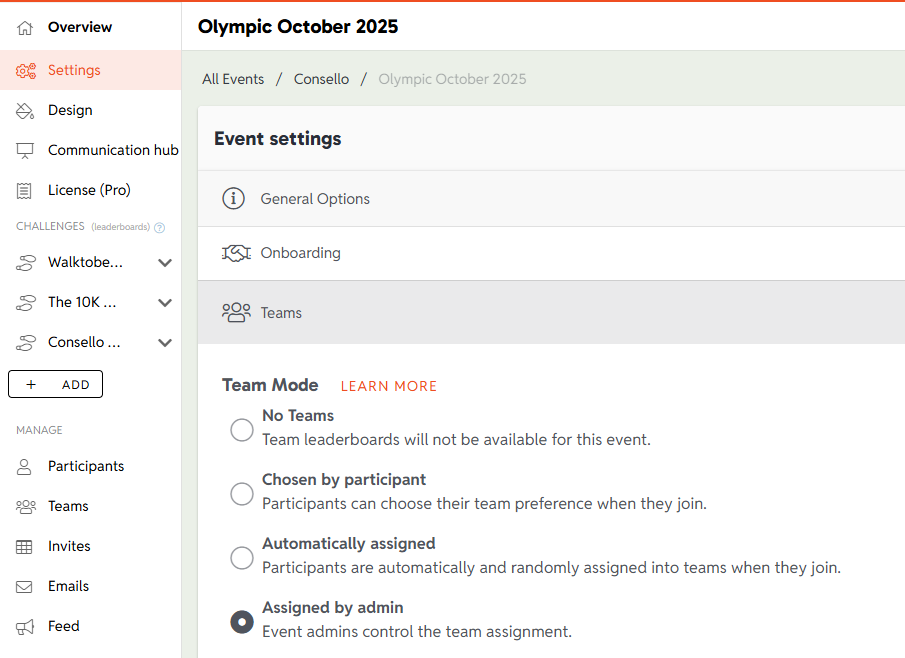Click the Communication hub presentation icon
This screenshot has width=905, height=658.
pos(26,150)
